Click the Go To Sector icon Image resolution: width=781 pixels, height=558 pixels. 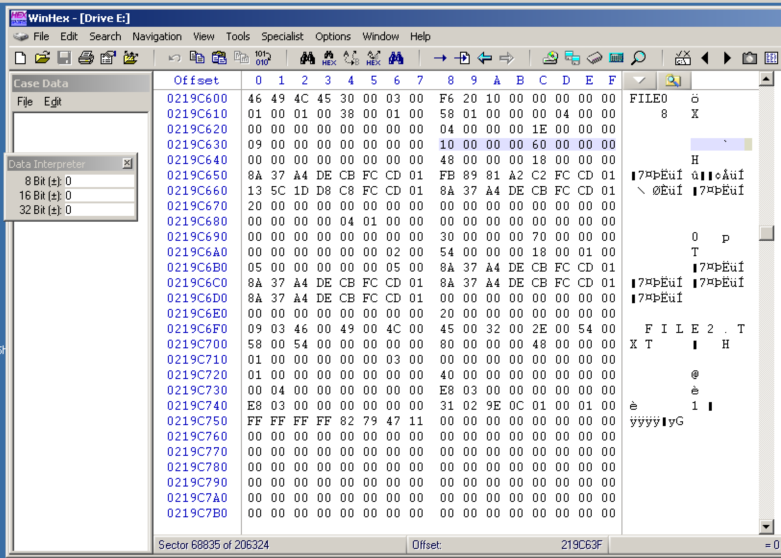462,58
